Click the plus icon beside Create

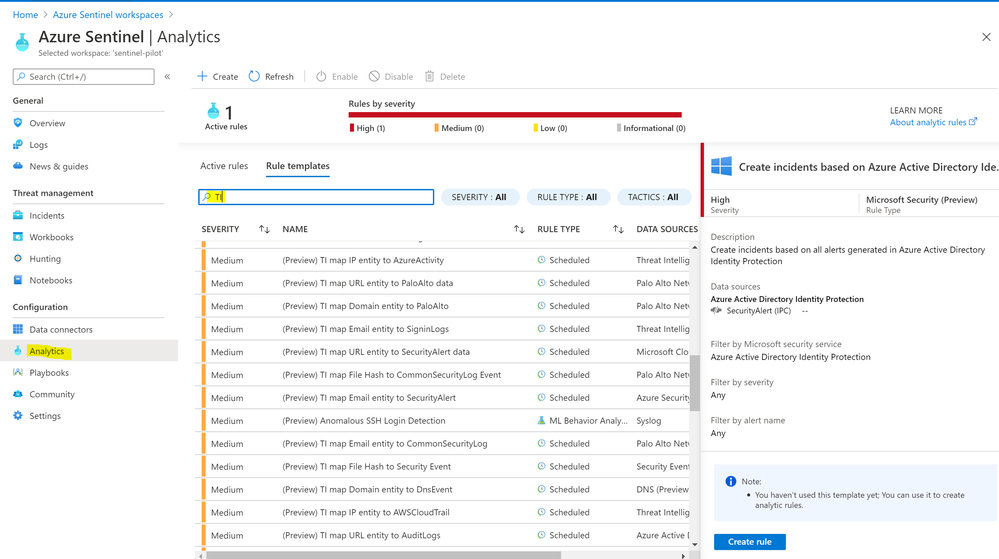[x=202, y=76]
